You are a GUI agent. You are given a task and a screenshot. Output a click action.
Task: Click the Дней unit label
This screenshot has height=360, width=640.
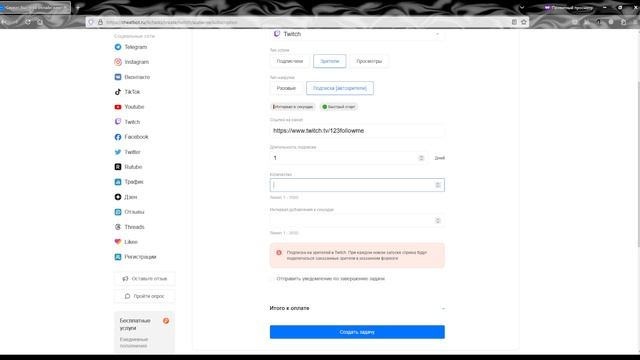(440, 158)
